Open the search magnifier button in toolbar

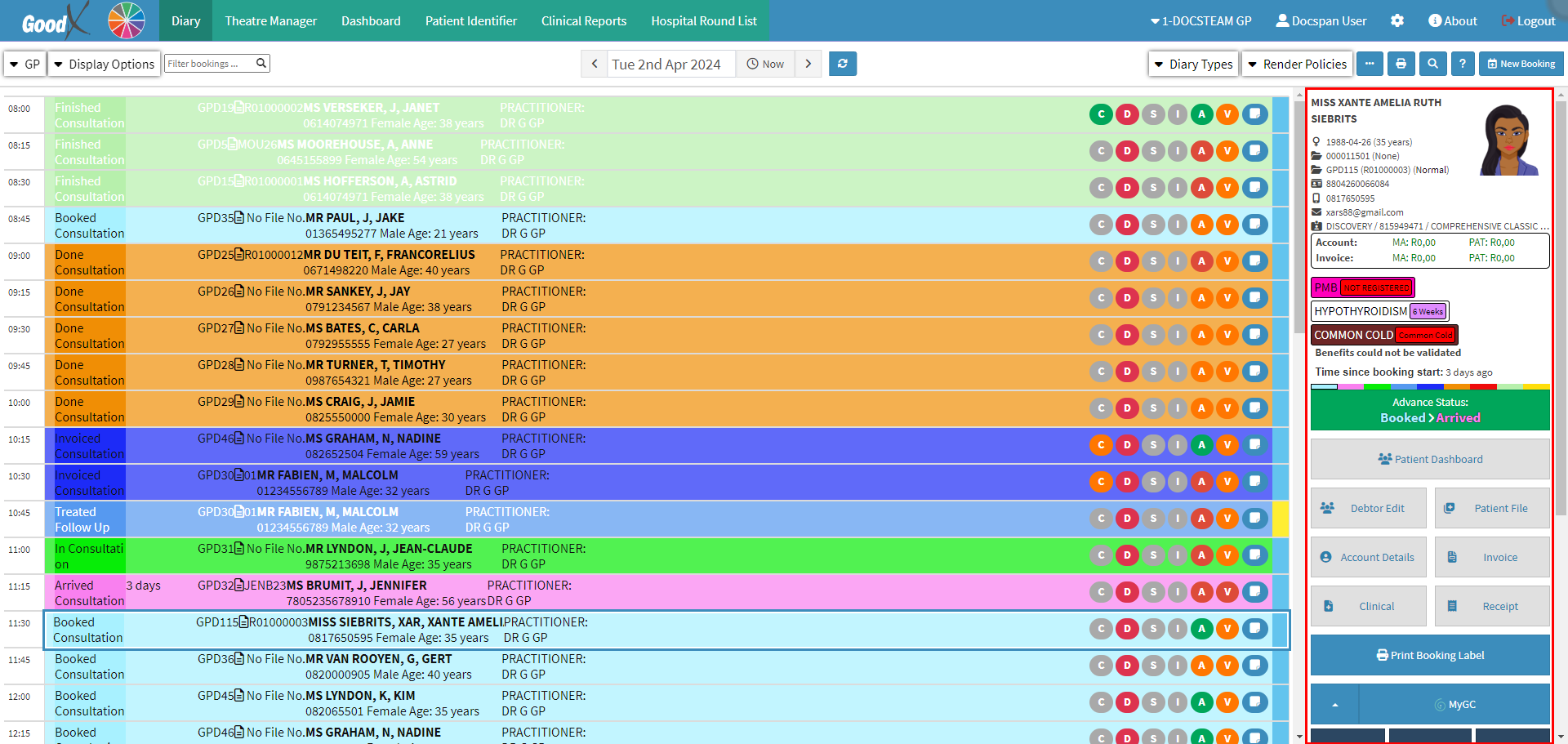(x=1432, y=64)
